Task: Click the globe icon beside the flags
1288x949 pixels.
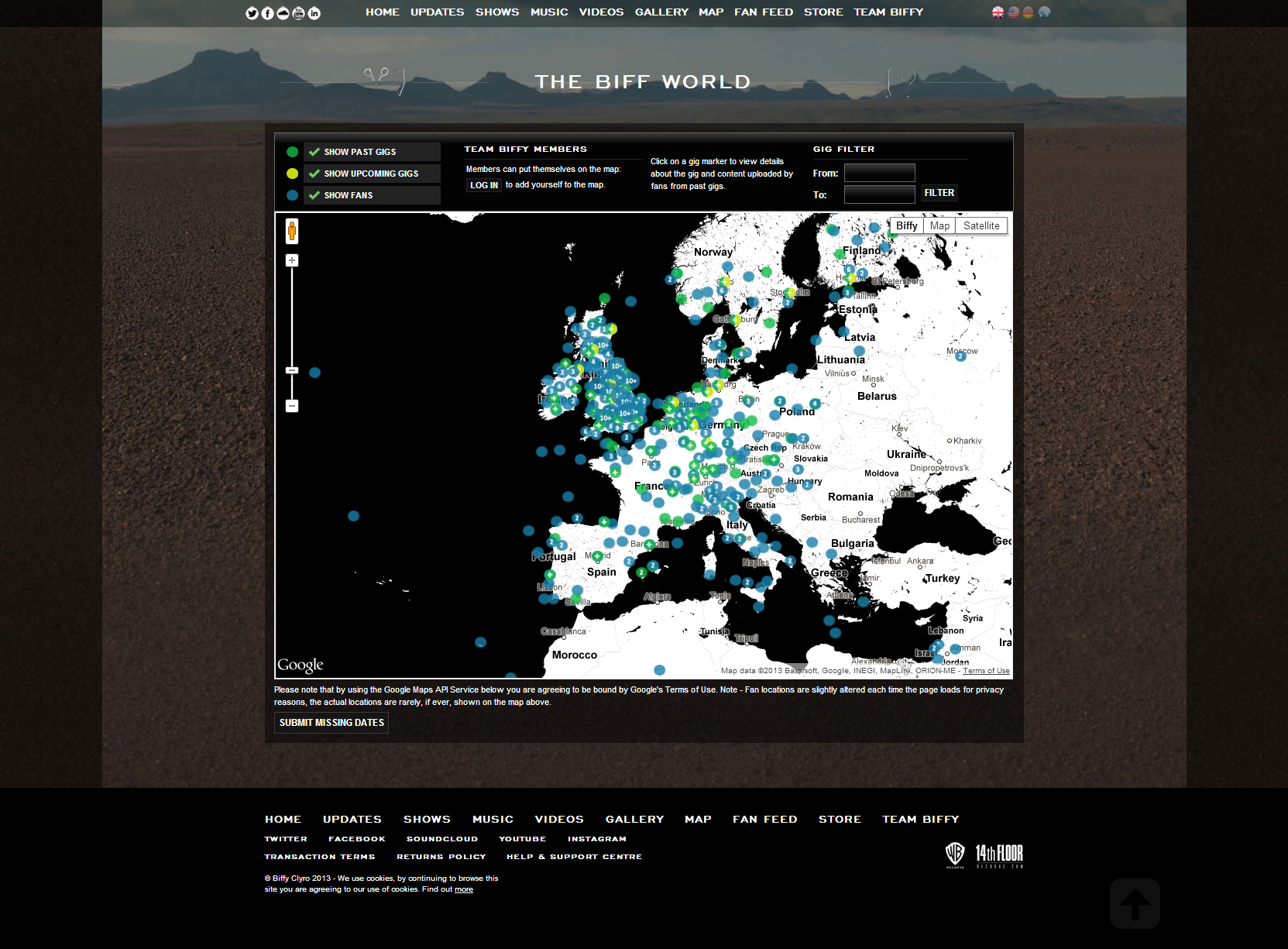Action: (1044, 12)
